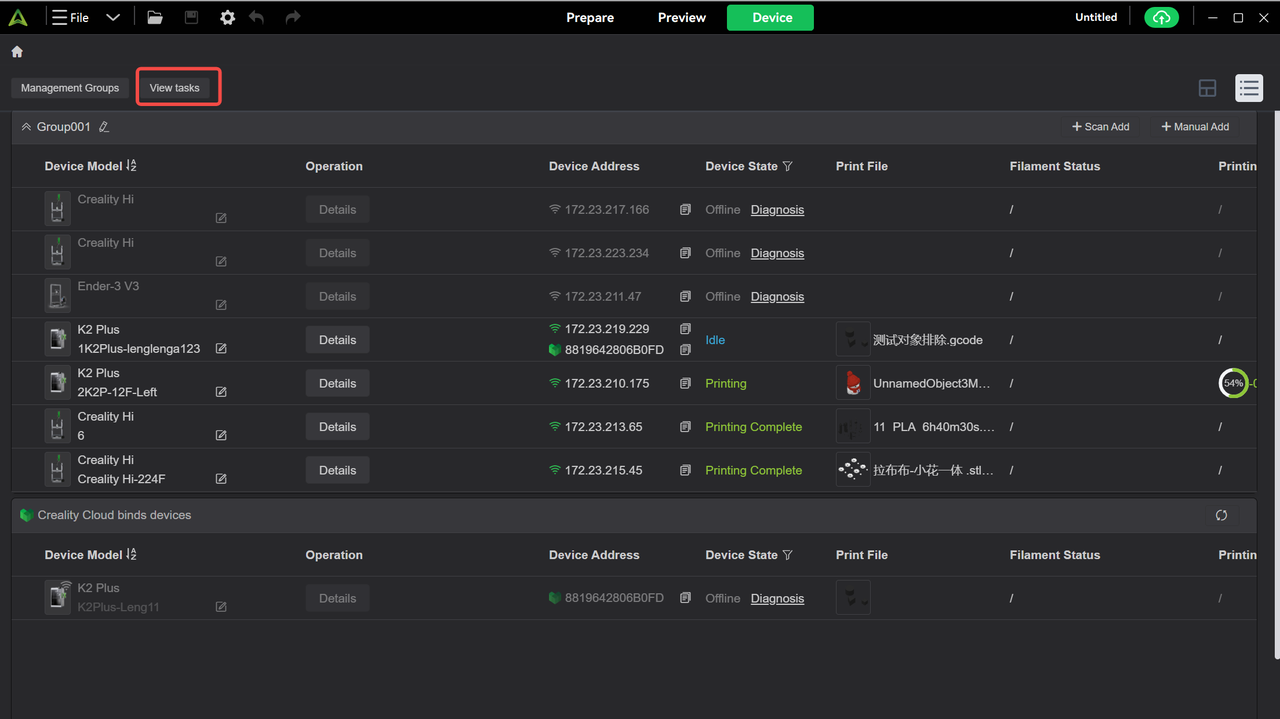The height and width of the screenshot is (719, 1280).
Task: Click the Untitled project name
Action: pyautogui.click(x=1096, y=17)
